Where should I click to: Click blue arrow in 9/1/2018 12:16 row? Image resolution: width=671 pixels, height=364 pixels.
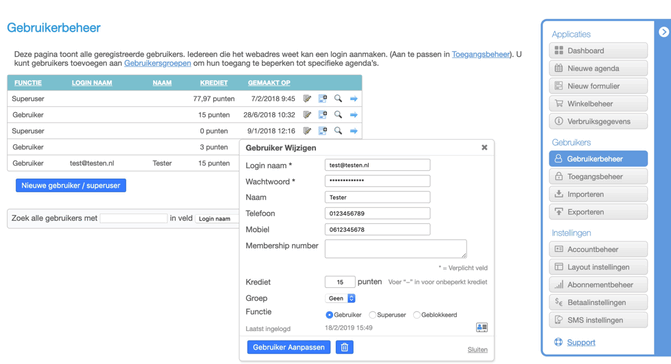353,131
